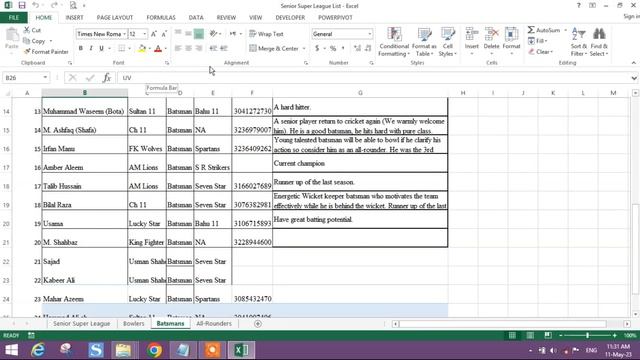This screenshot has width=640, height=360.
Task: Decrease font size with the smaller A icon
Action: click(164, 34)
